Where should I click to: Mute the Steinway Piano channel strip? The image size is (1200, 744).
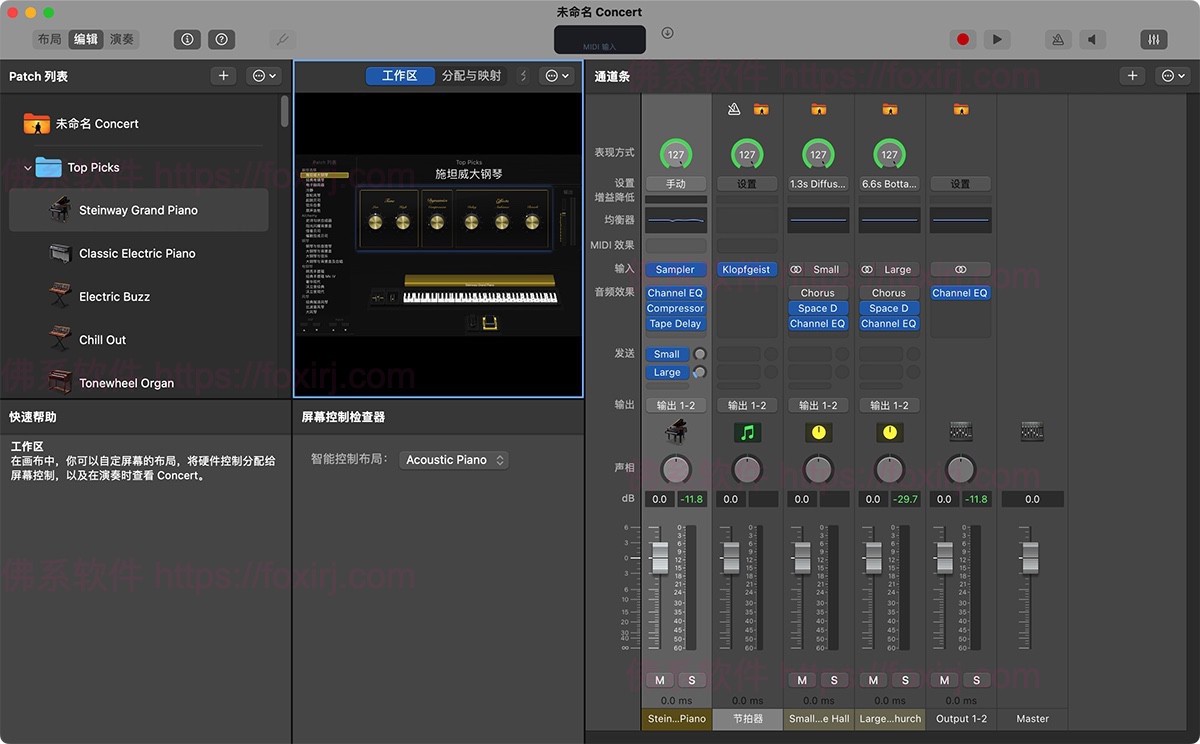point(660,680)
